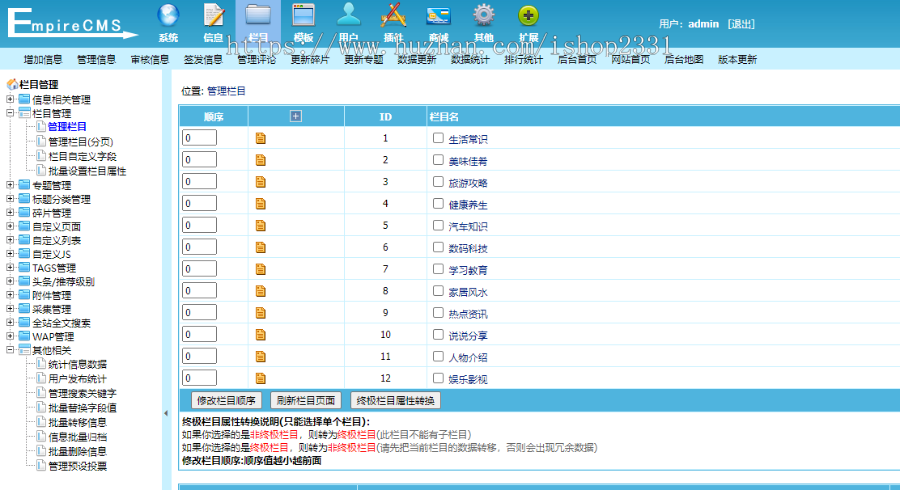Viewport: 900px width, 490px height.
Task: Expand the 采集管理 tree node
Action: [x=10, y=309]
